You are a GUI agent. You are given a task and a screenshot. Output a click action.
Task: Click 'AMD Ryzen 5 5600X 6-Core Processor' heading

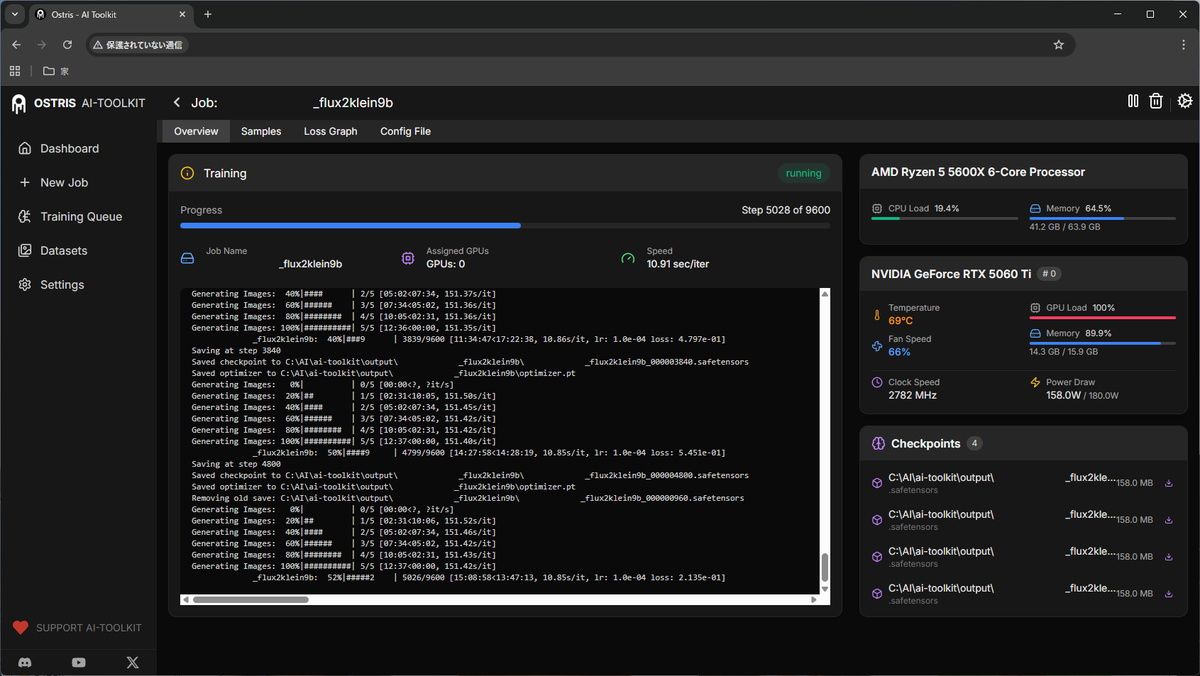click(x=978, y=172)
